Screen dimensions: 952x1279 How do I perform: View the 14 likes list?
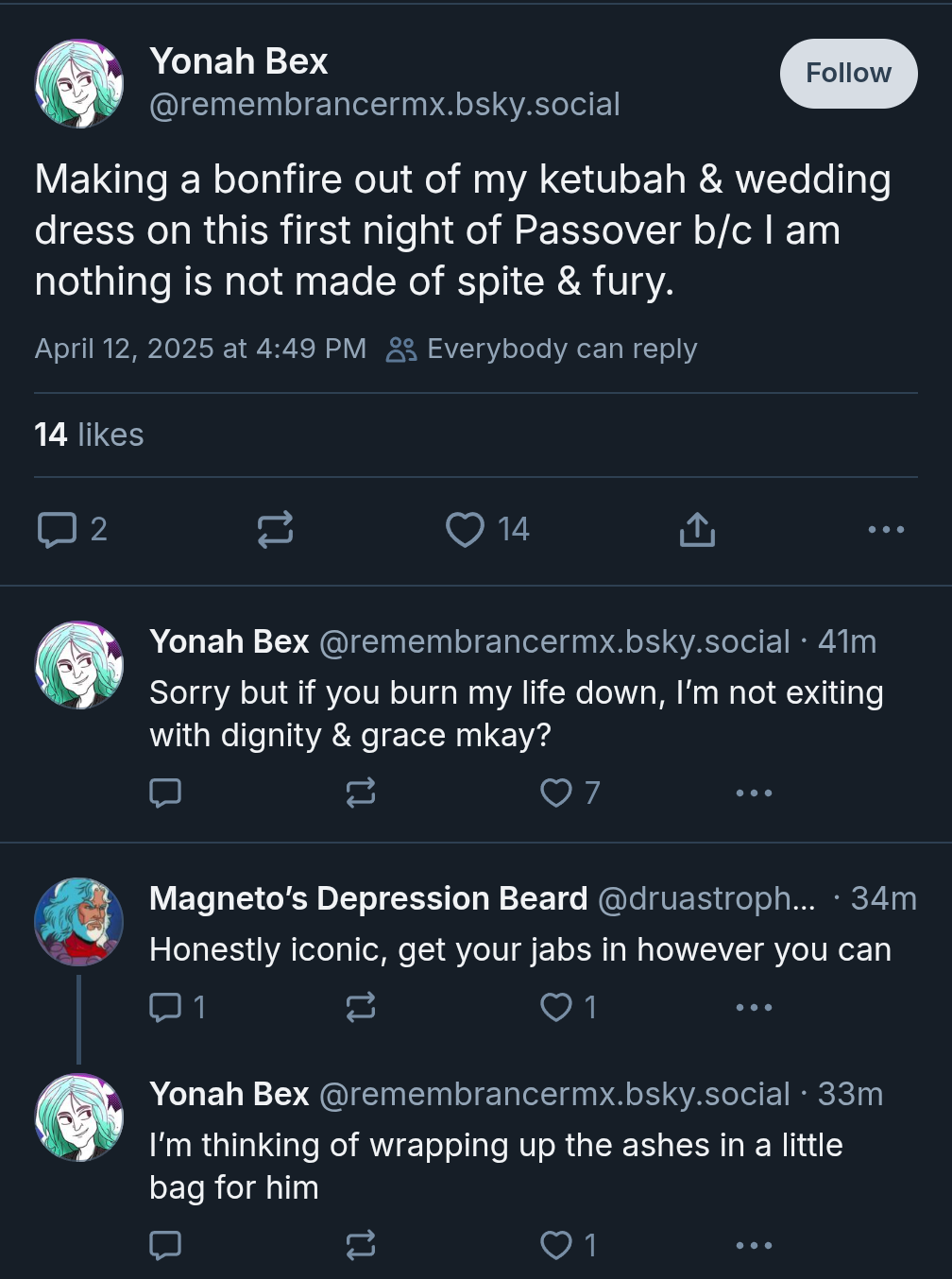point(89,435)
